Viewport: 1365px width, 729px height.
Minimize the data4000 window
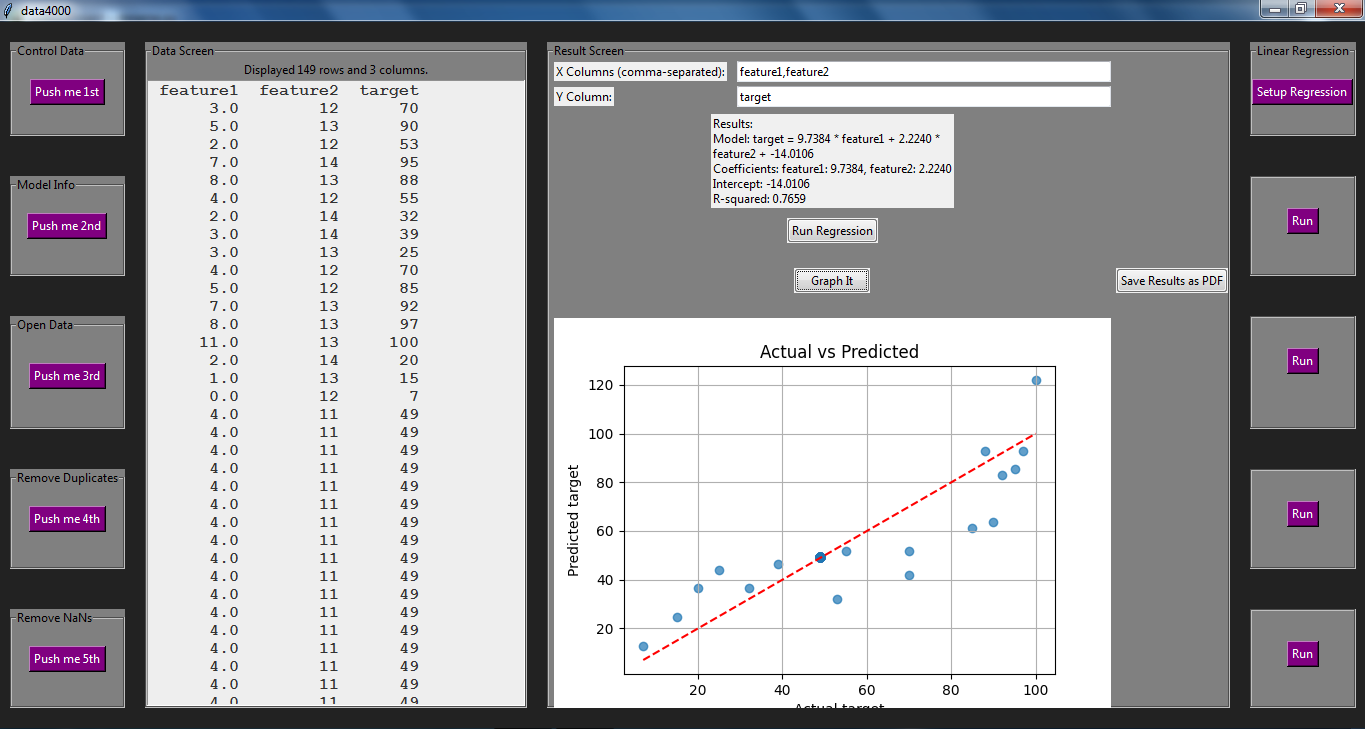pyautogui.click(x=1273, y=9)
